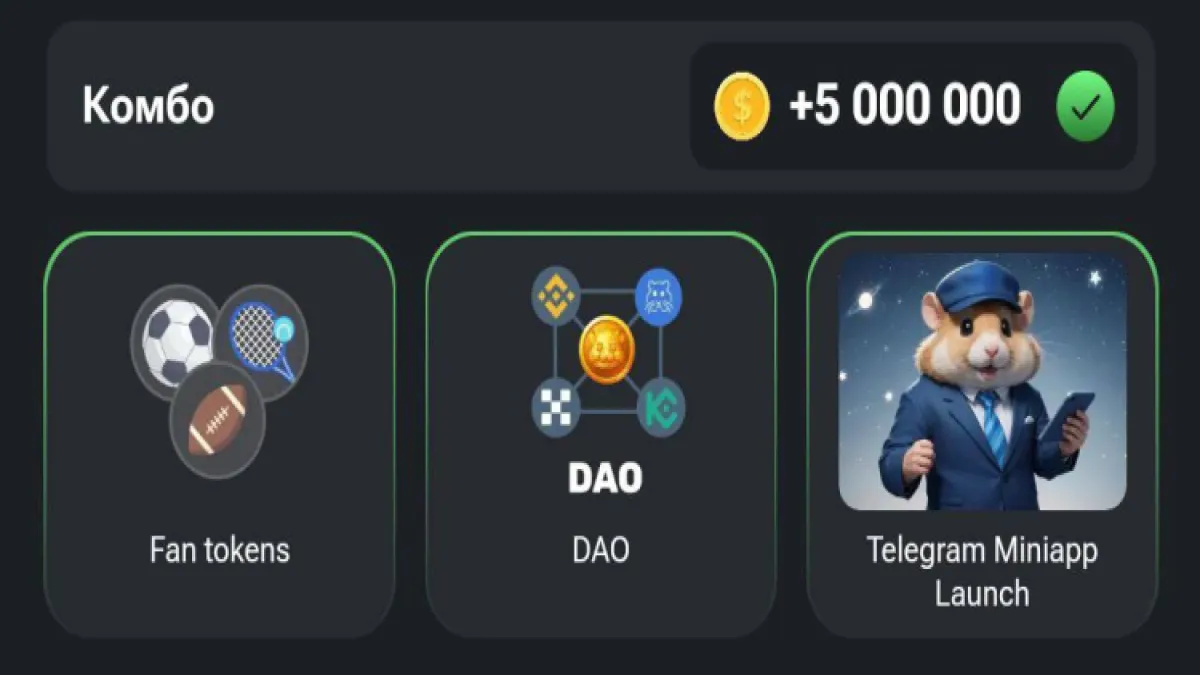
Task: Click the hamster in suit thumbnail
Action: coord(982,381)
